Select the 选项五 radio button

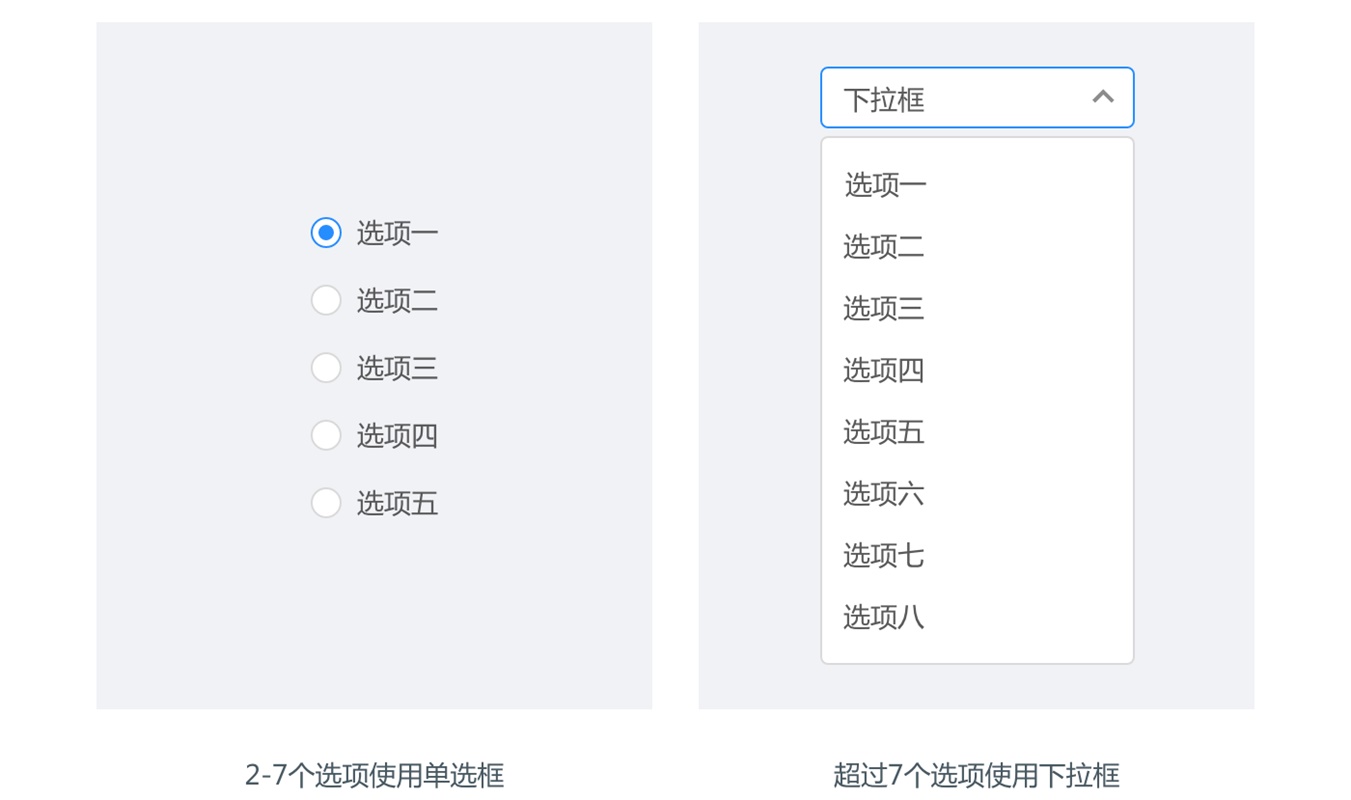pyautogui.click(x=326, y=503)
